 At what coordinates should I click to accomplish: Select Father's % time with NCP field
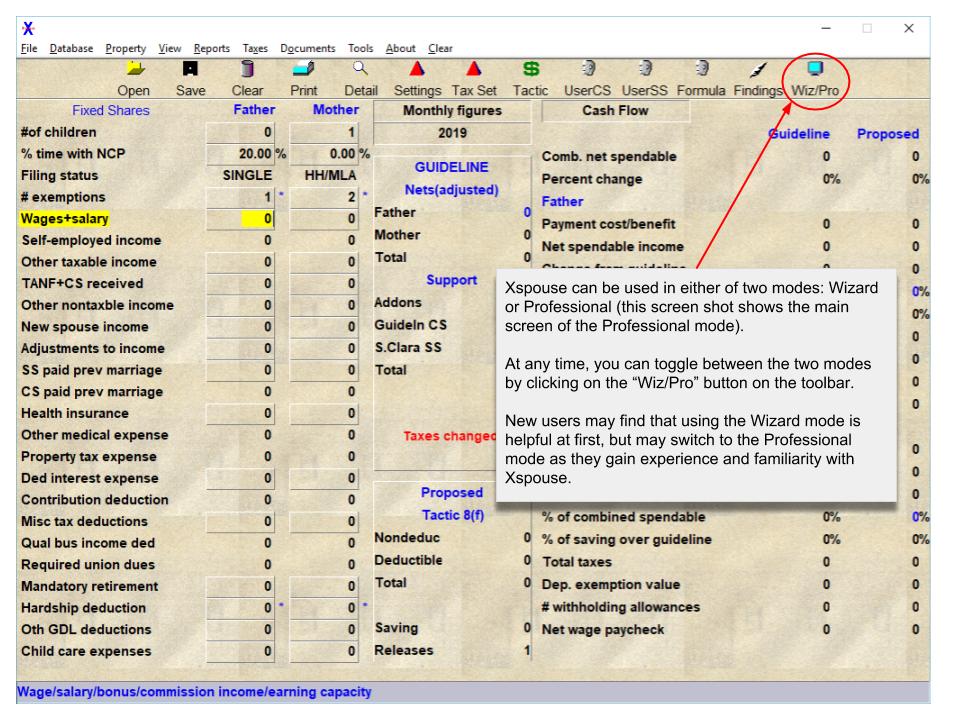240,154
